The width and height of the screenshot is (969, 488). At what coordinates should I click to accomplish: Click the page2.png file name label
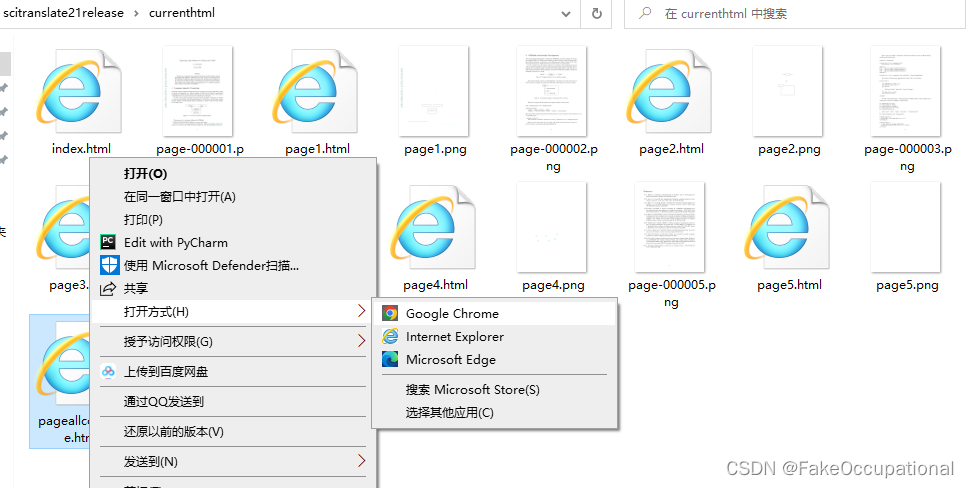pyautogui.click(x=789, y=149)
